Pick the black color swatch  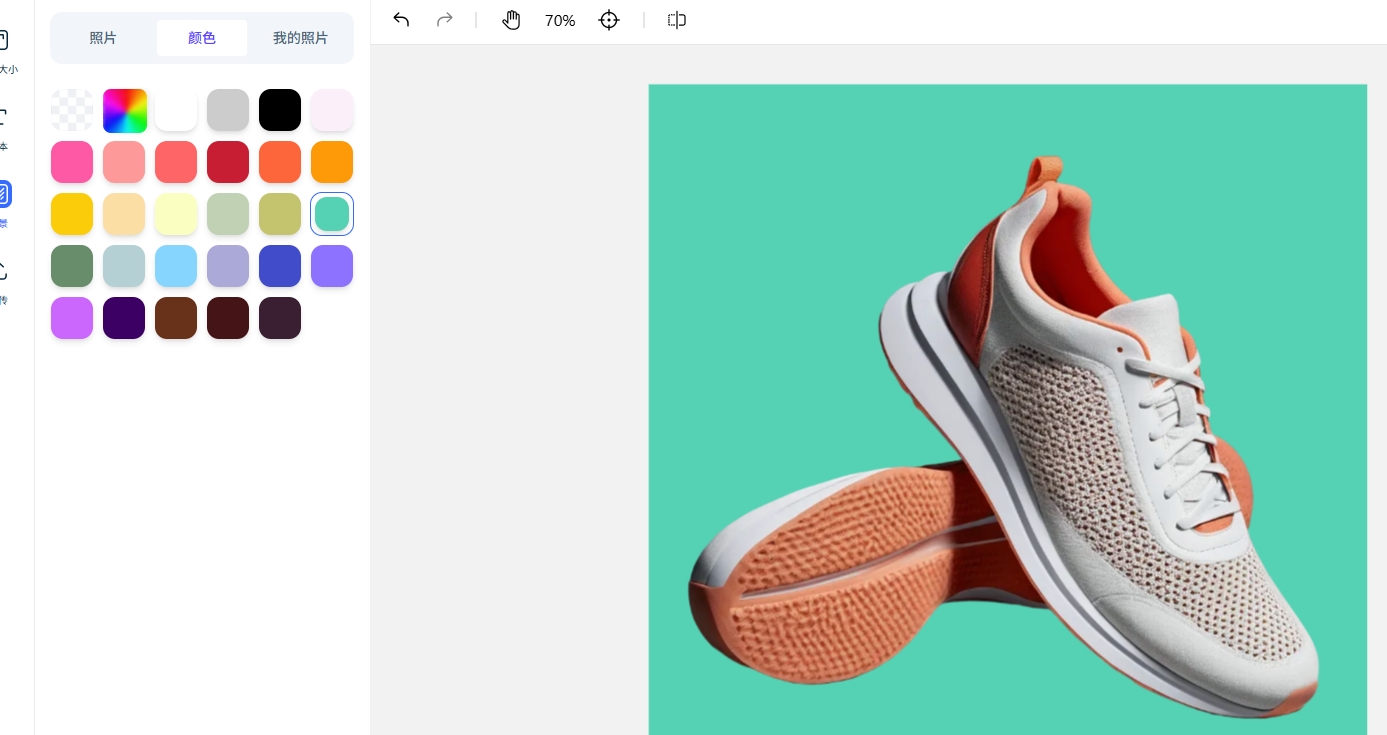coord(280,110)
